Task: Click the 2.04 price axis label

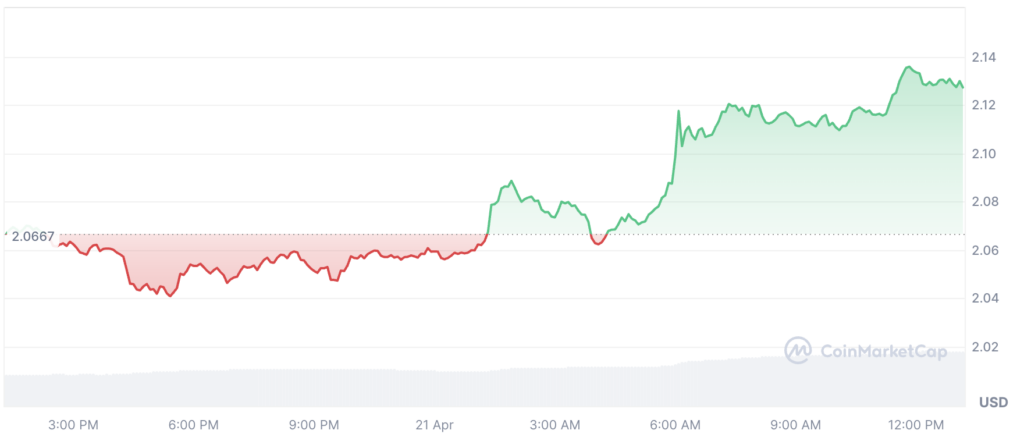Action: pos(985,298)
